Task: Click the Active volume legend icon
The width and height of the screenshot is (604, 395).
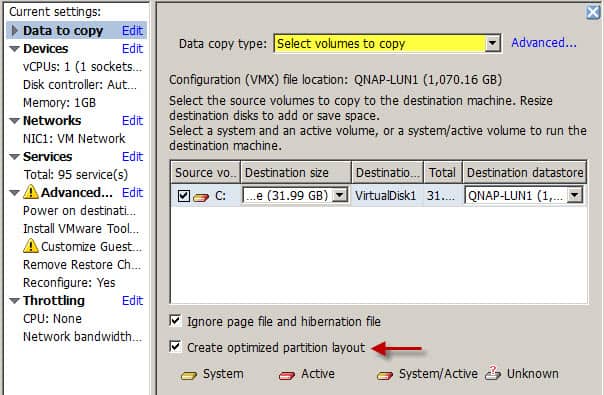Action: click(x=287, y=375)
